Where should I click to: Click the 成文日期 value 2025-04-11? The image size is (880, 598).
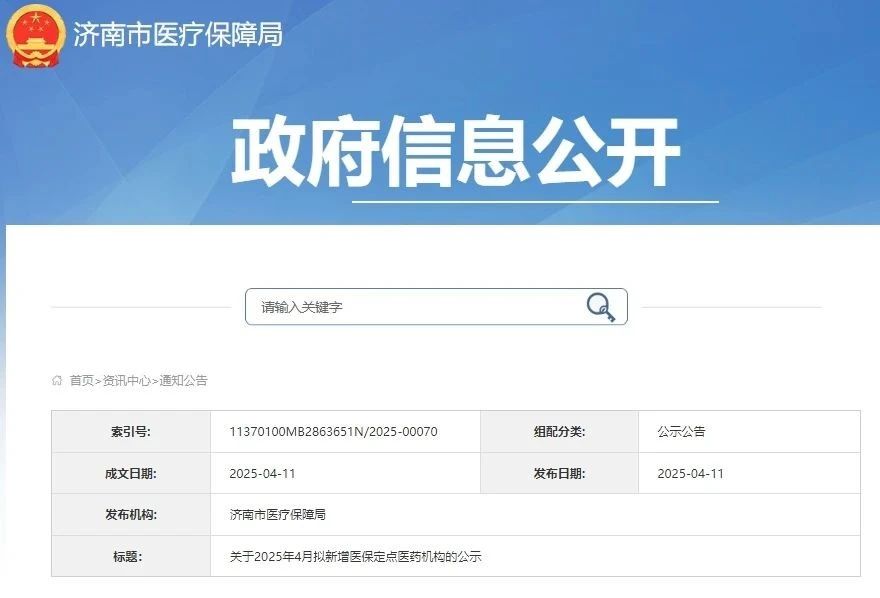tap(262, 473)
